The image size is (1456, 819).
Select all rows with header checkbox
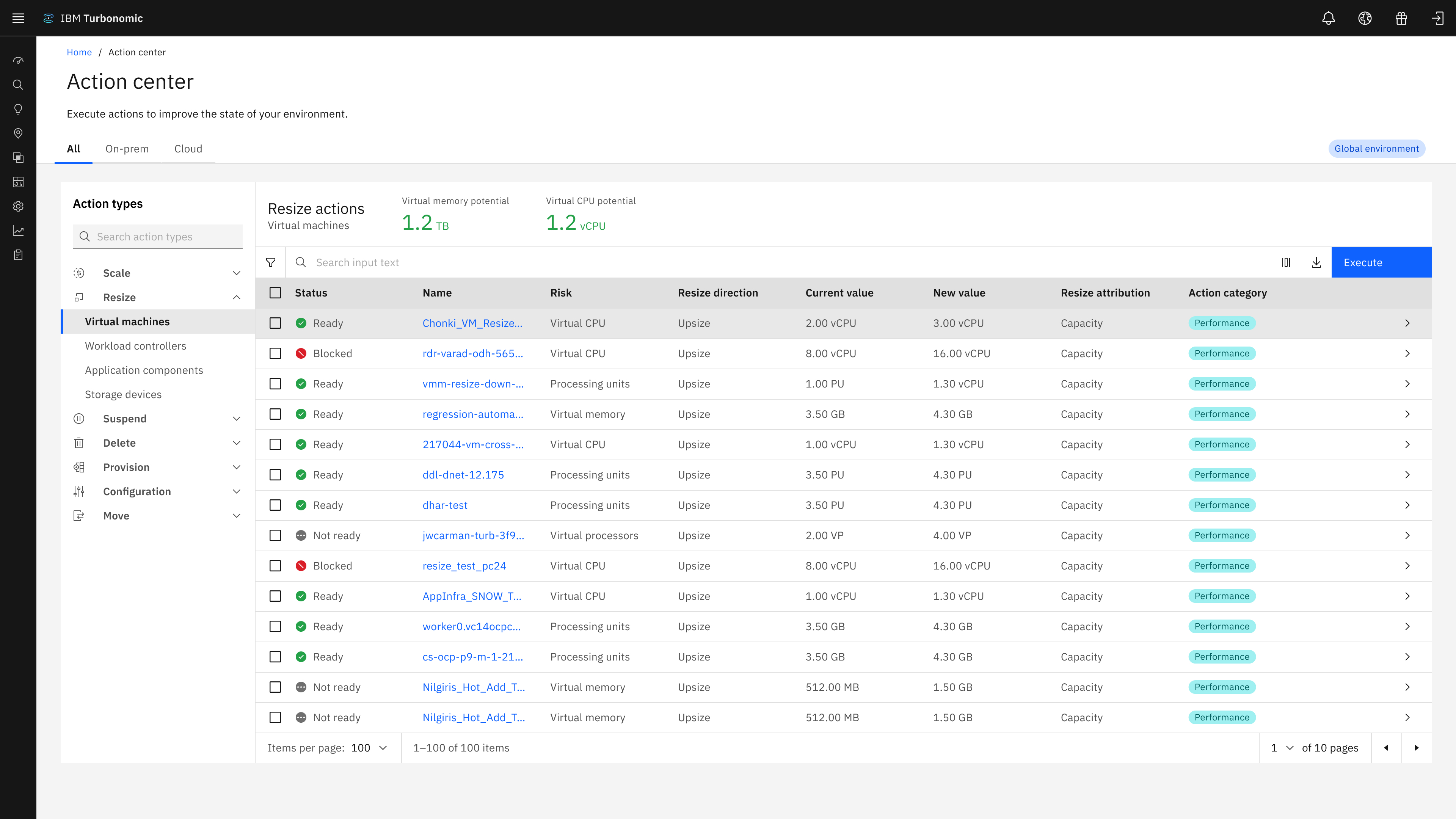275,293
